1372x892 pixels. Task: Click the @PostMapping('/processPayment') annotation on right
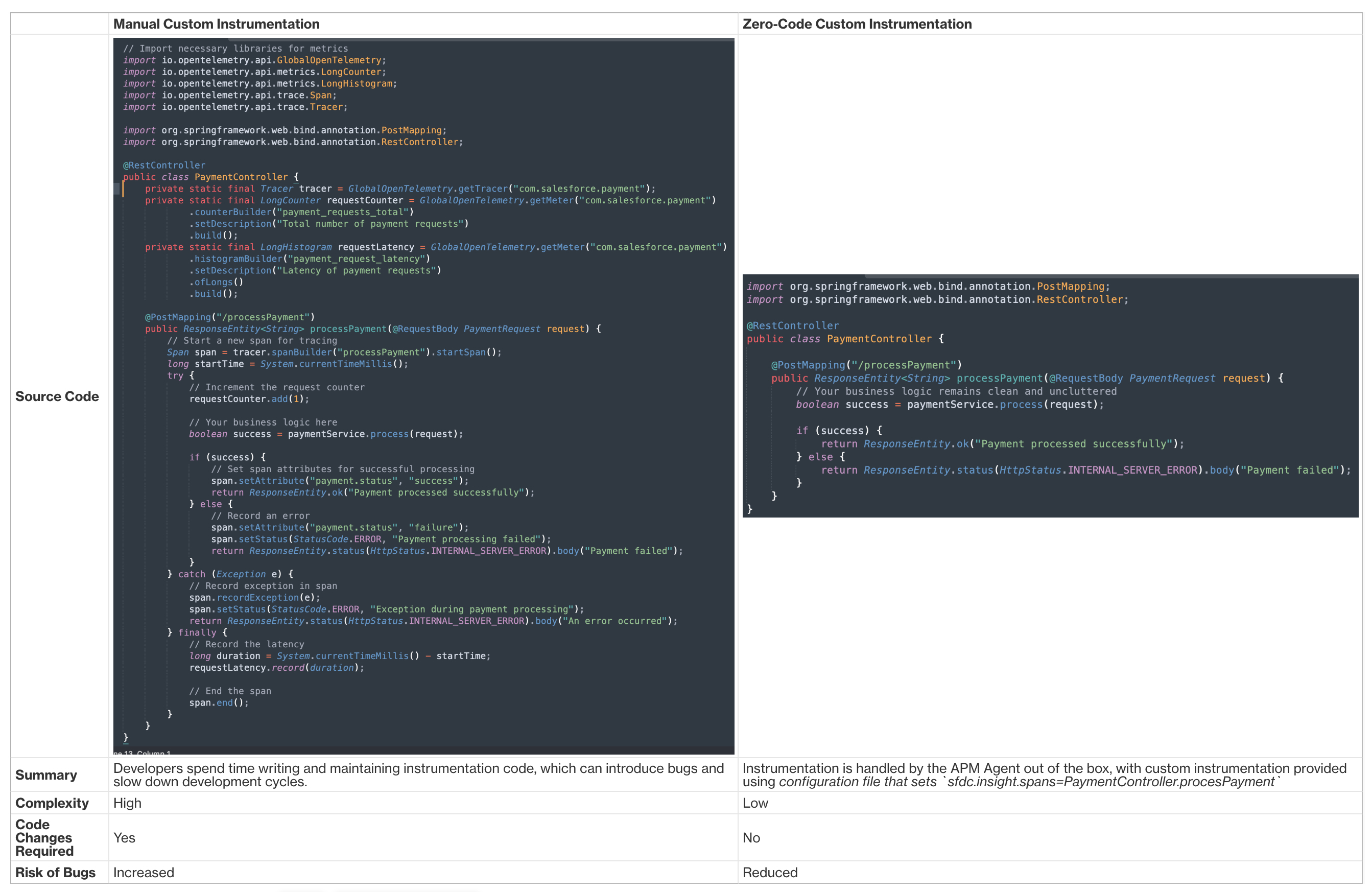[866, 364]
